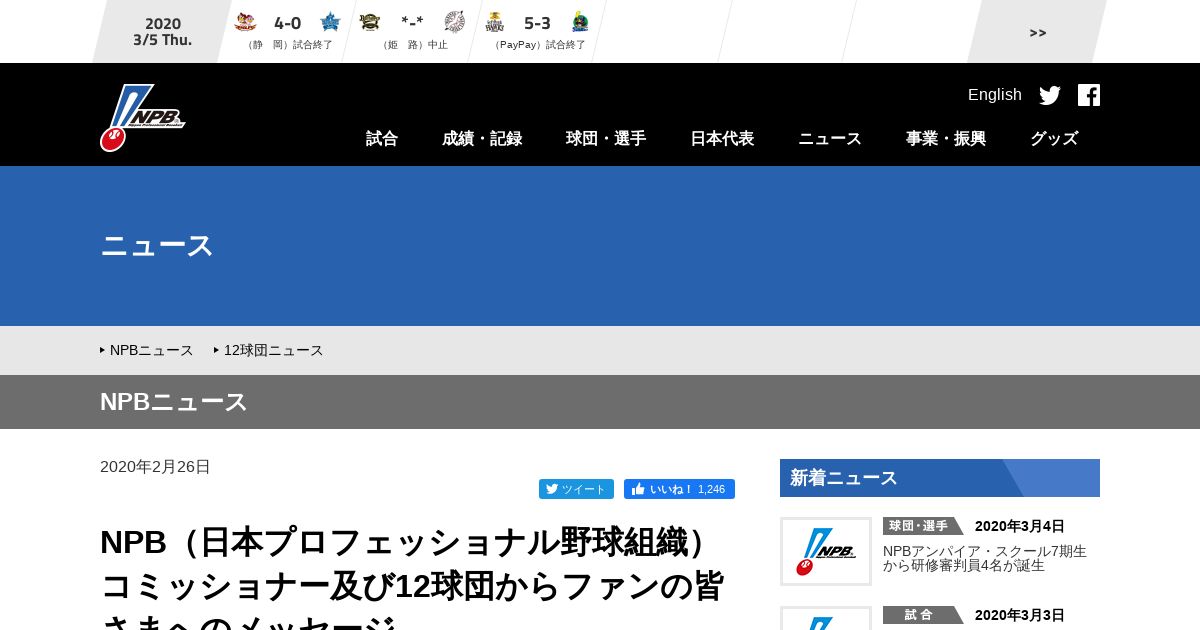
Task: Go to 12球団ニュース sub-navigation link
Action: (274, 350)
